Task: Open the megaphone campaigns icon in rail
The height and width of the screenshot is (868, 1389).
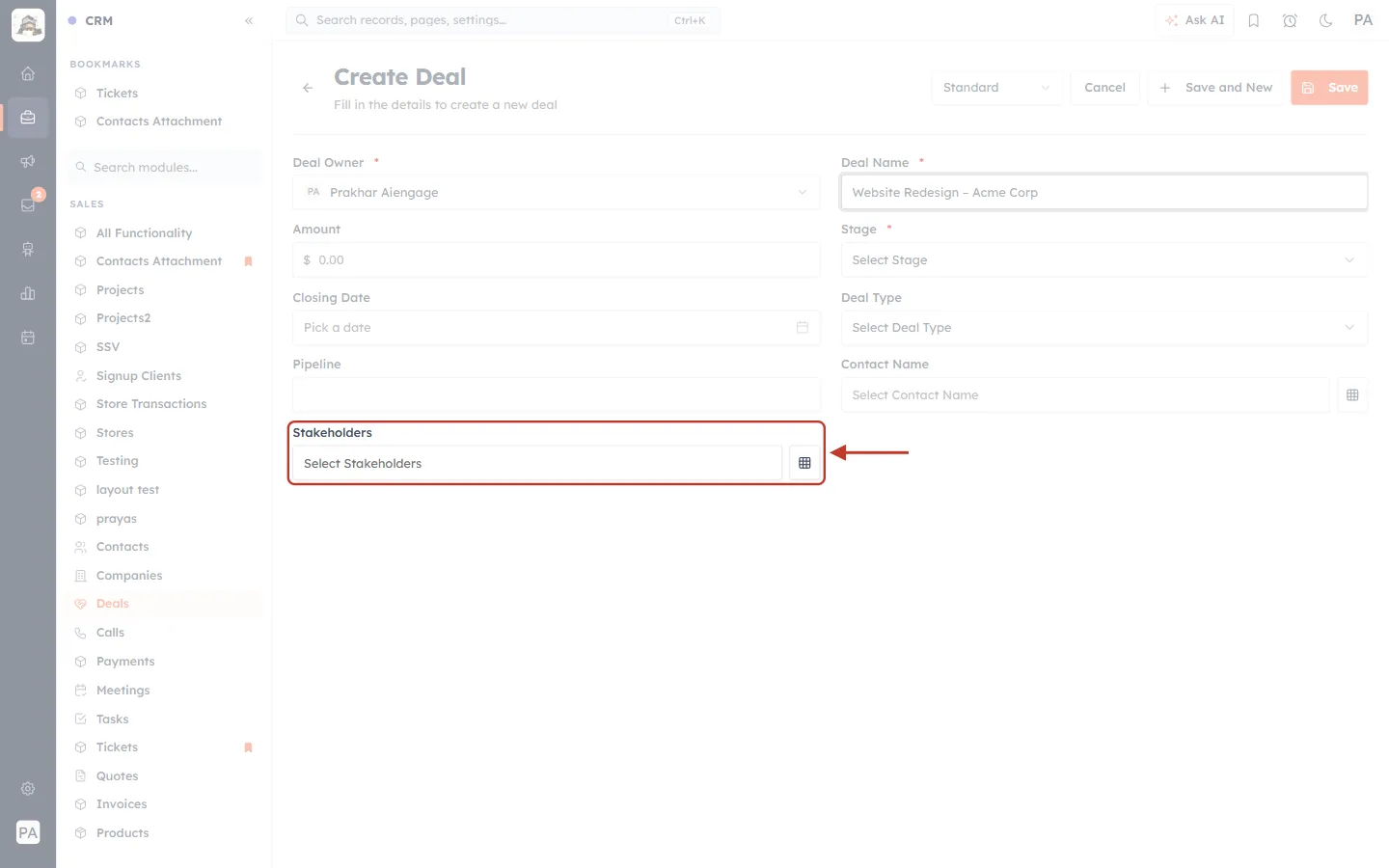Action: click(x=28, y=161)
